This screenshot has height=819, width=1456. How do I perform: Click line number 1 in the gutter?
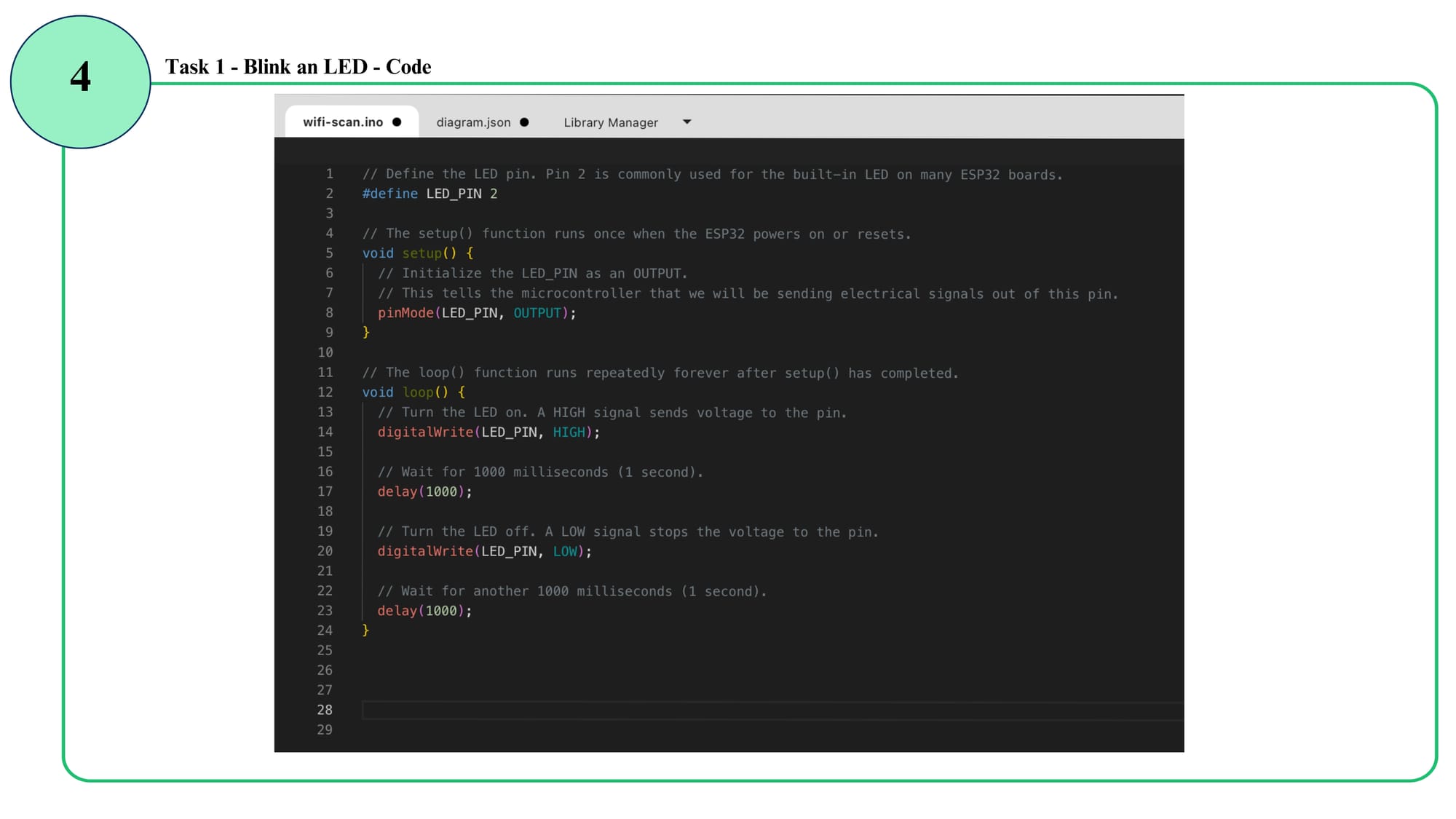[329, 174]
